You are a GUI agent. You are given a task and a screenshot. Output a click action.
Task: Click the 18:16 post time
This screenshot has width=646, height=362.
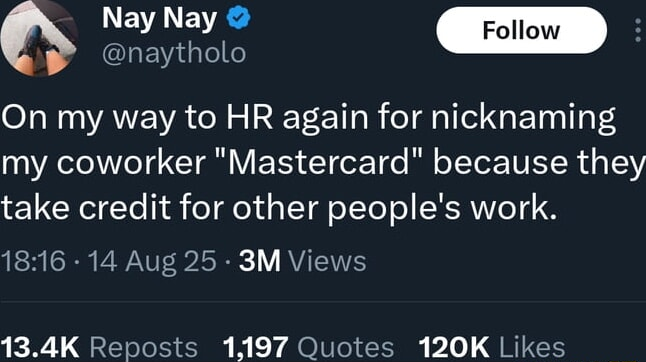pyautogui.click(x=33, y=261)
